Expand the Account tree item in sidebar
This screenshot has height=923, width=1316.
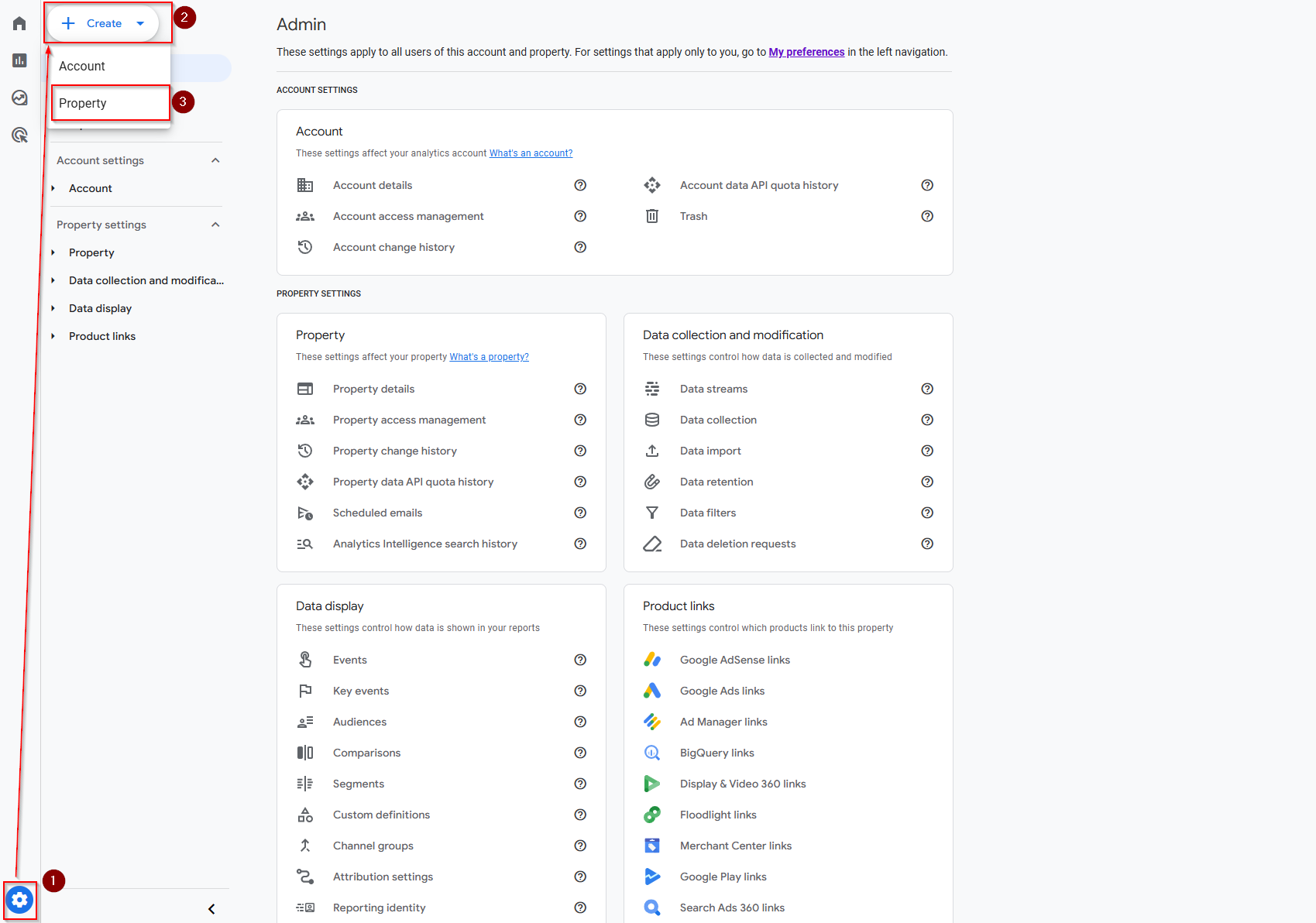click(x=53, y=188)
